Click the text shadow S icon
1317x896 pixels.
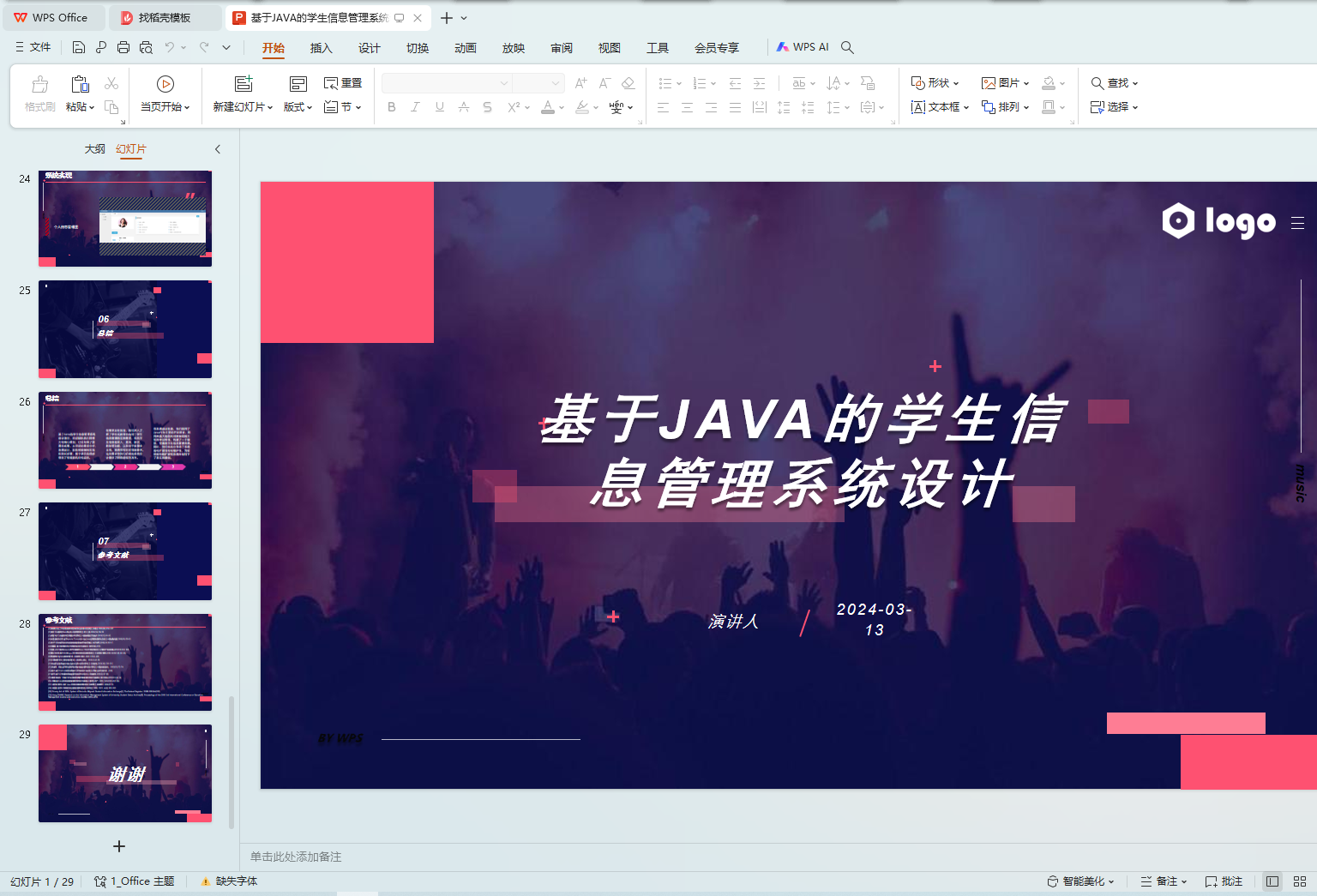[487, 107]
